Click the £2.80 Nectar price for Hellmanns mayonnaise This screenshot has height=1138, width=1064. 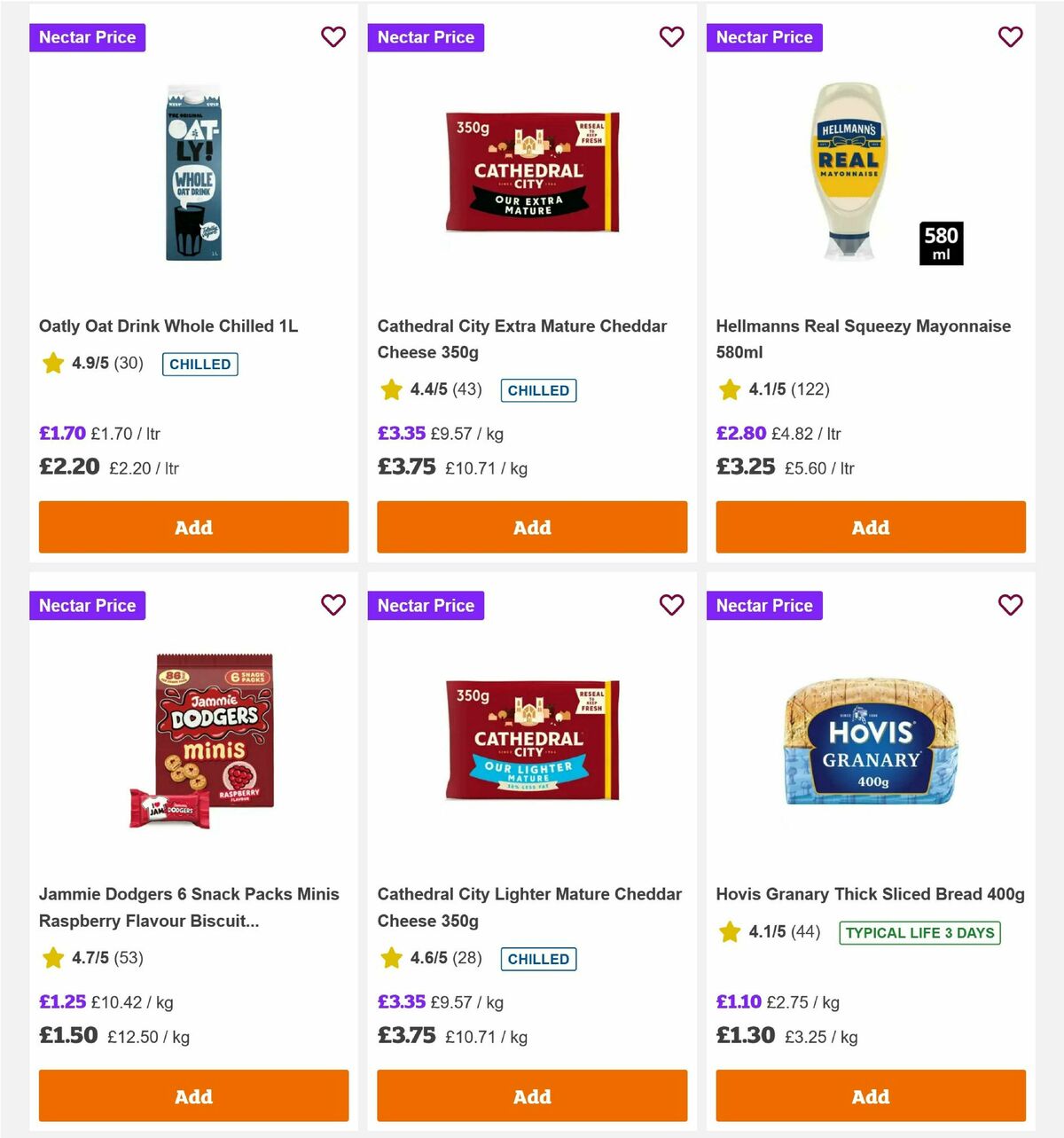tap(741, 434)
